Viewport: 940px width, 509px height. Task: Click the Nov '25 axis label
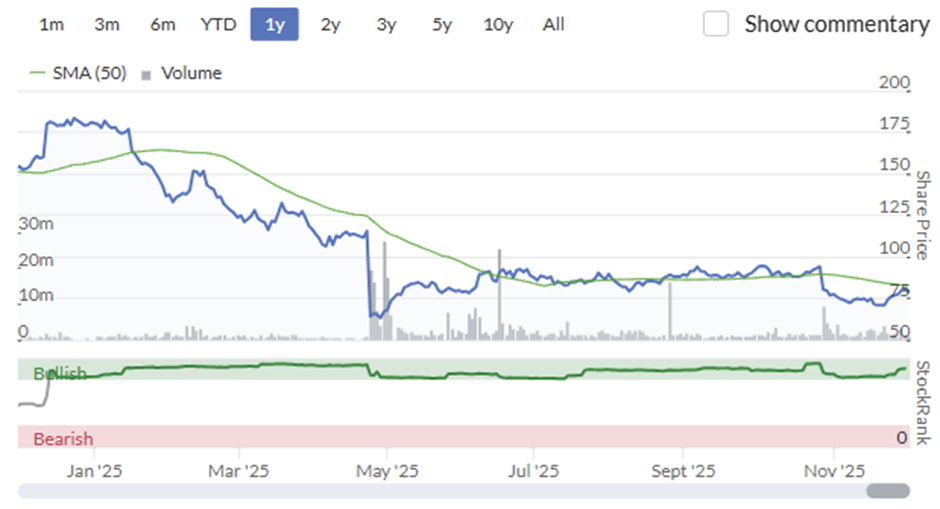click(x=834, y=471)
